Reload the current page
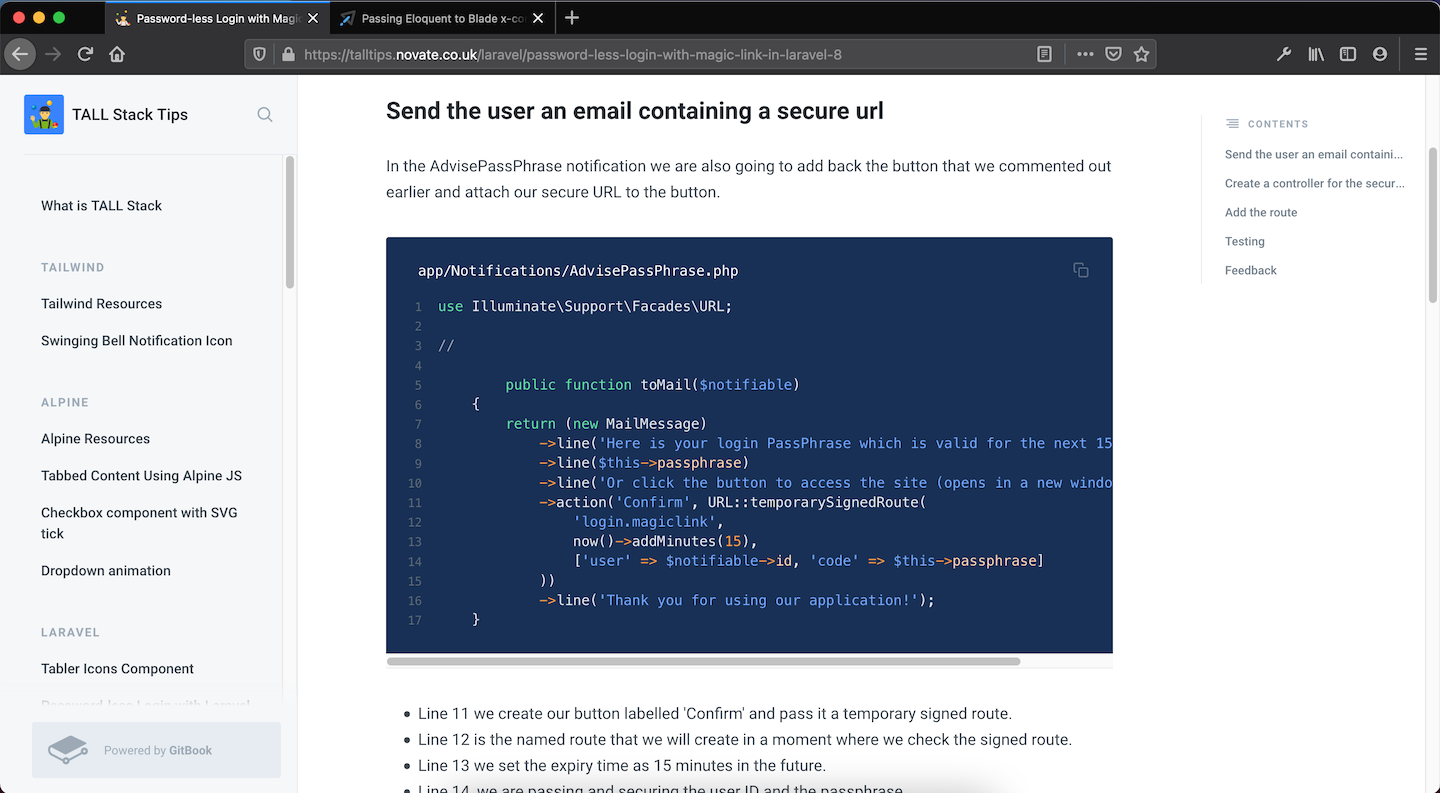This screenshot has height=793, width=1440. 86,54
